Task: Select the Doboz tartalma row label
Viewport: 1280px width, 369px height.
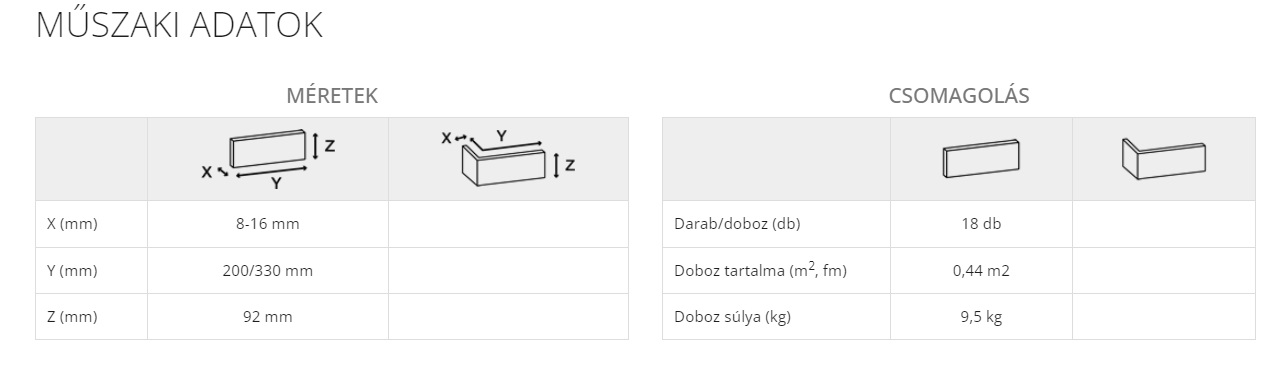Action: (760, 270)
